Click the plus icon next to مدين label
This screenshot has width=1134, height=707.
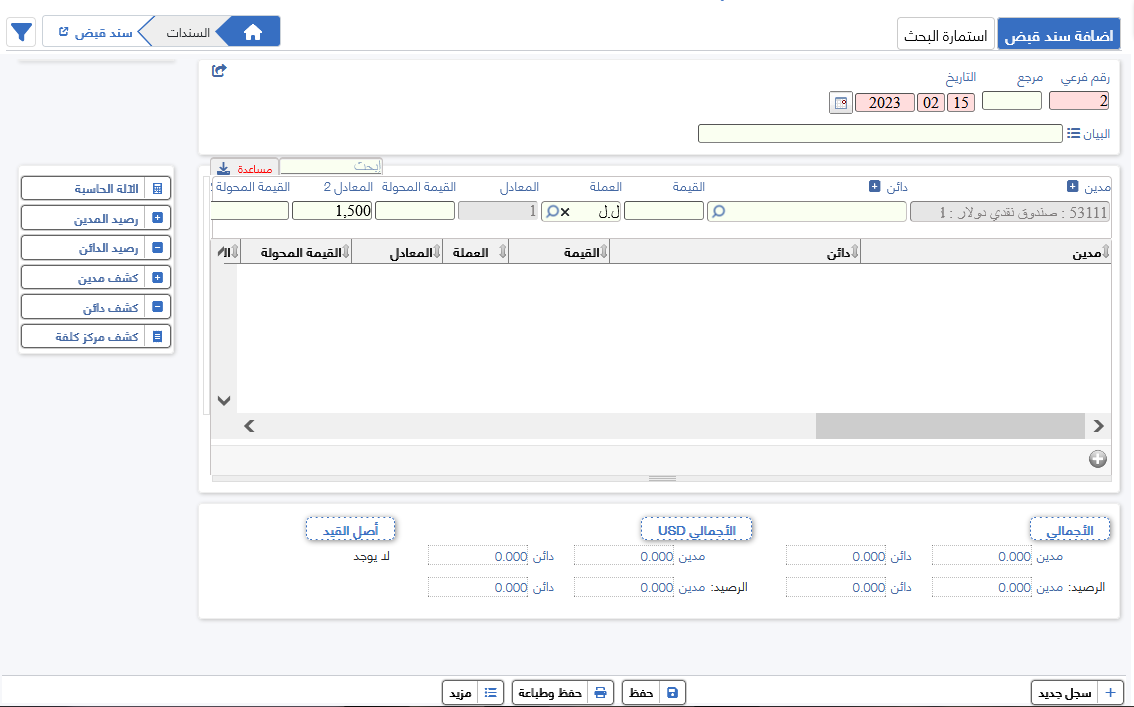(1073, 187)
